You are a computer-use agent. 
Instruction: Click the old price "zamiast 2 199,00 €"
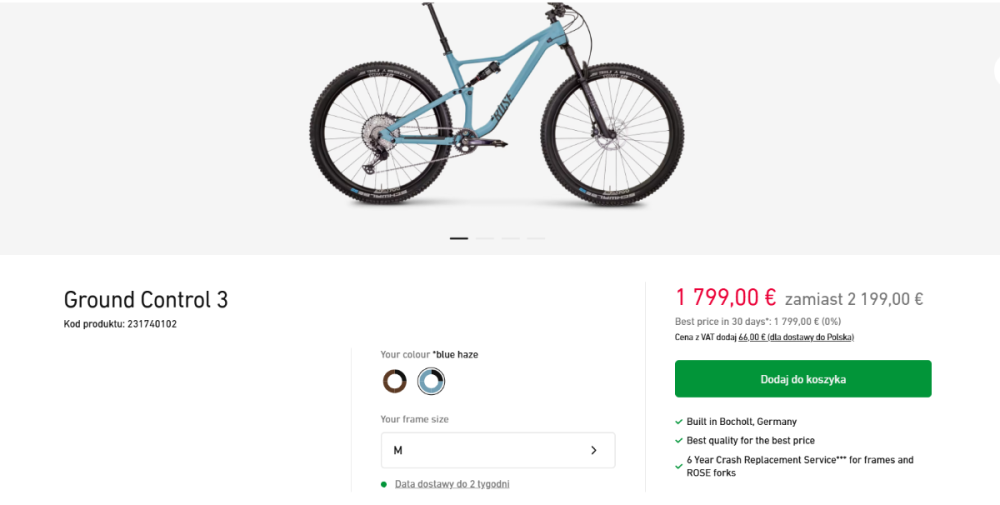pos(853,298)
